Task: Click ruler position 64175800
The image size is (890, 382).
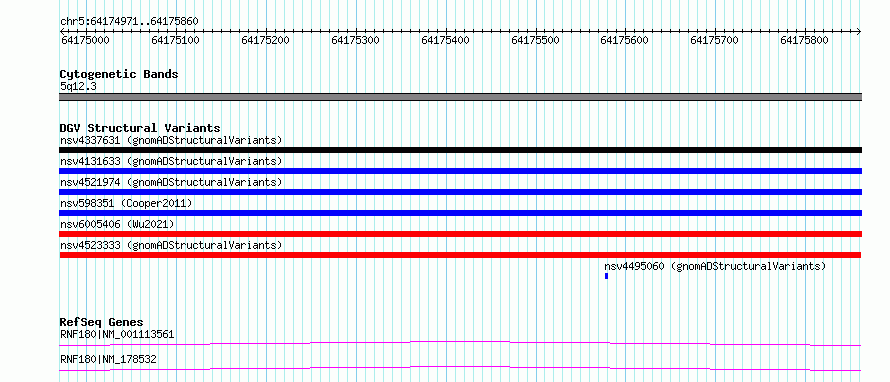Action: 805,40
